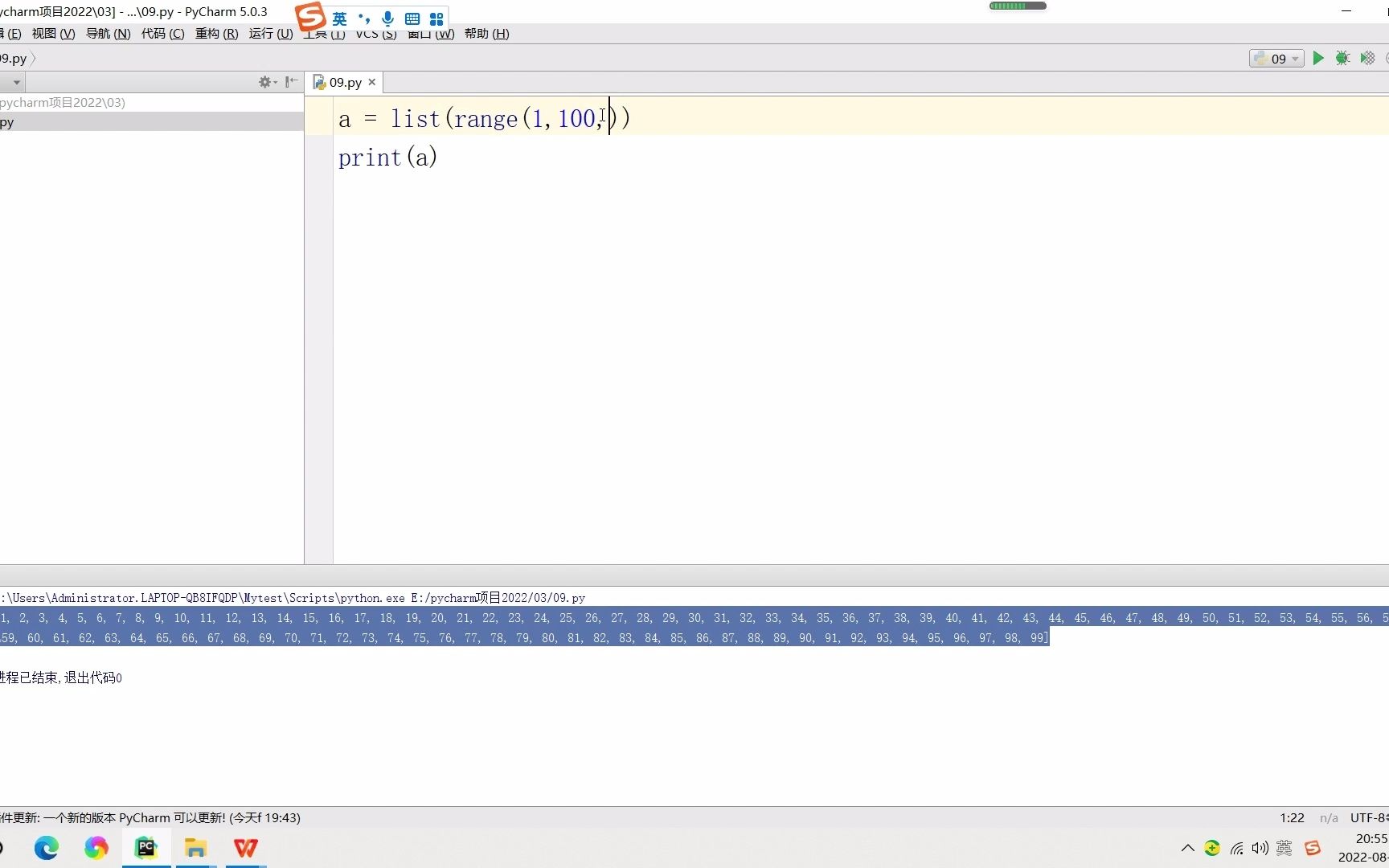
Task: Select the Sogou input microphone icon
Action: [x=388, y=18]
